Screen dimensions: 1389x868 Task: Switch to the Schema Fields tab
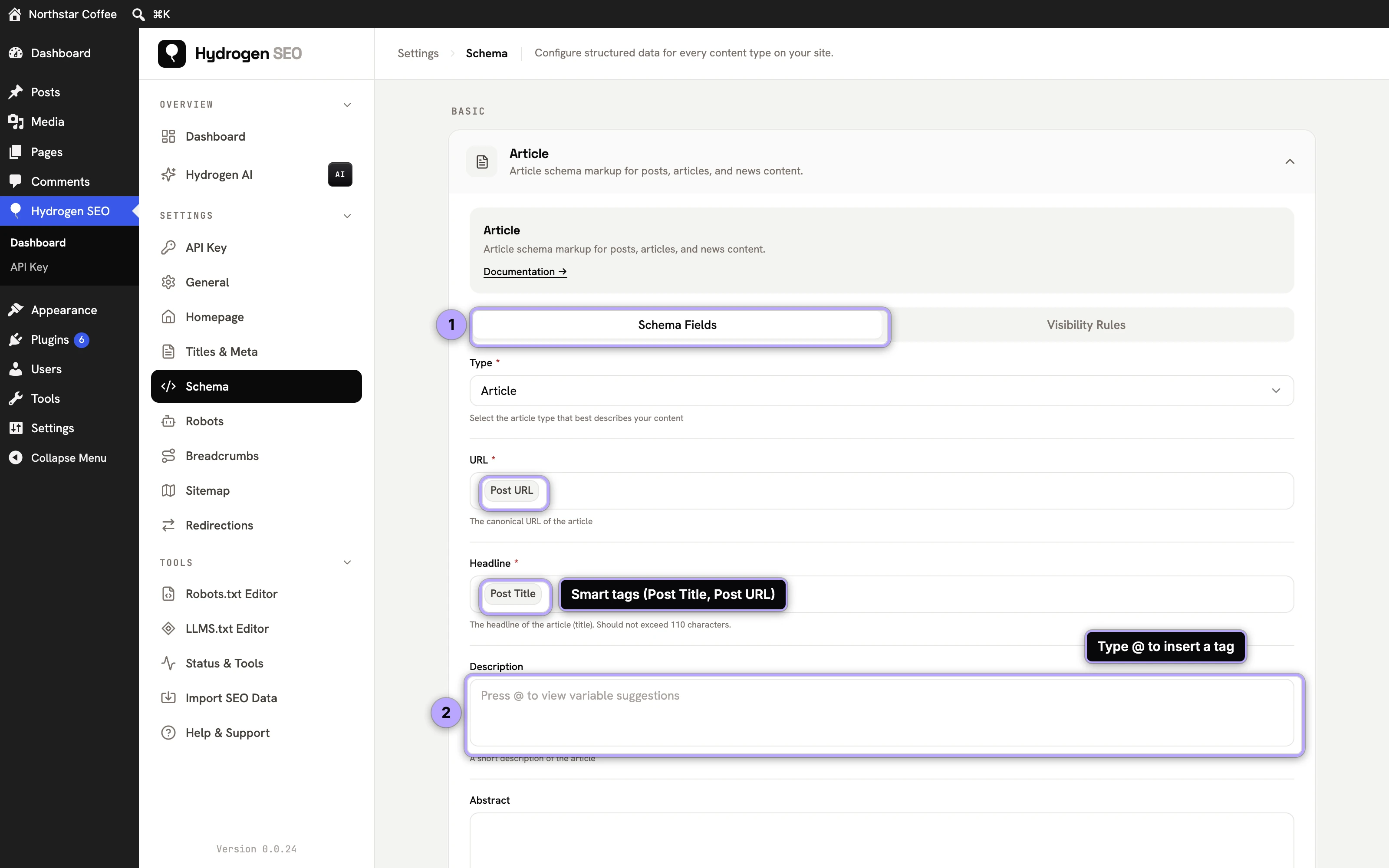tap(677, 325)
